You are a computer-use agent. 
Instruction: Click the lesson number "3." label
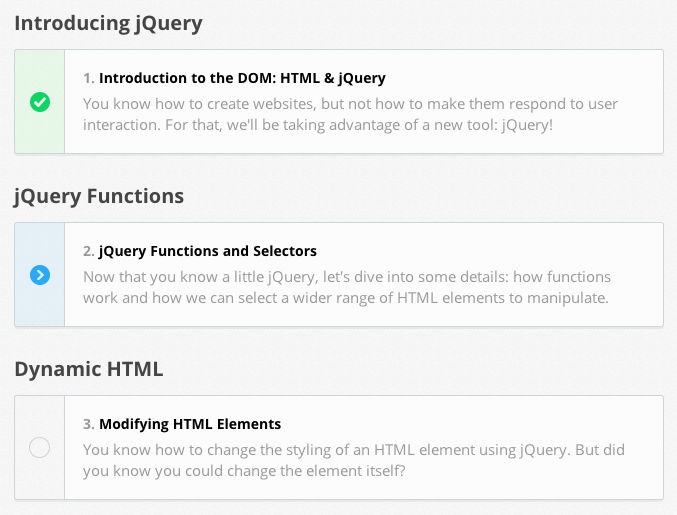coord(89,424)
